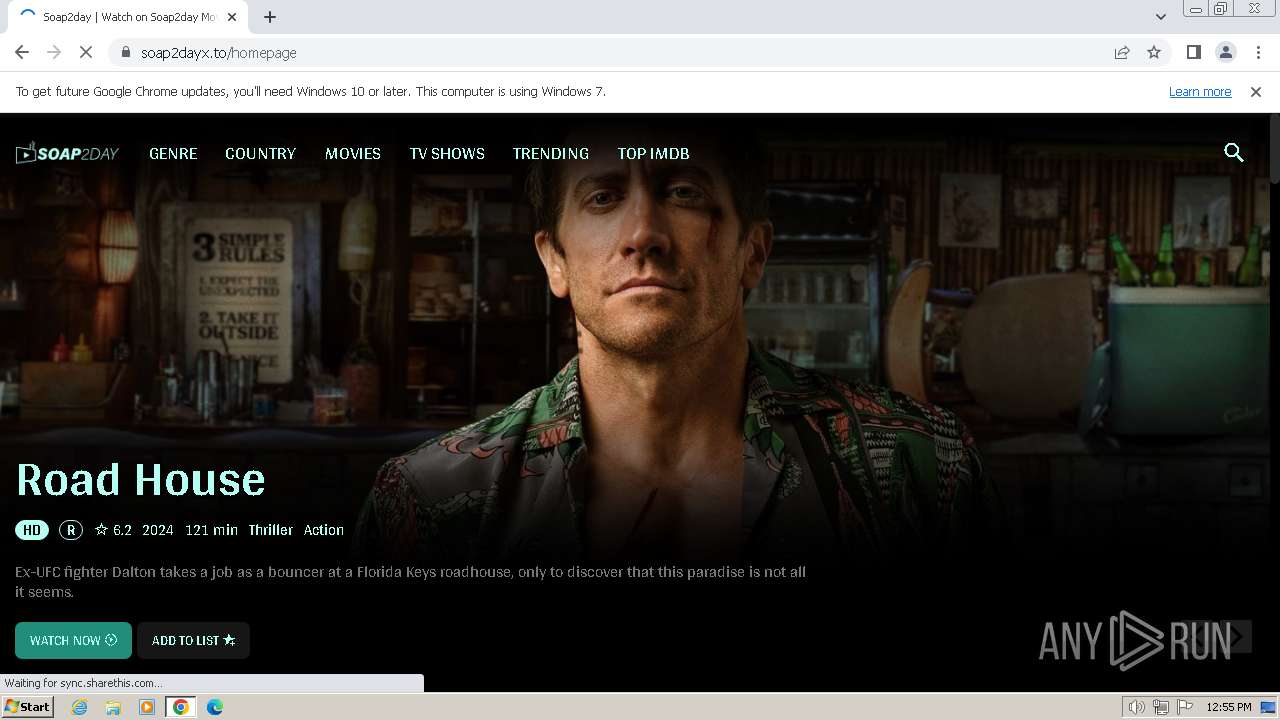Open the Chrome profile avatar
The image size is (1280, 720).
click(1225, 52)
